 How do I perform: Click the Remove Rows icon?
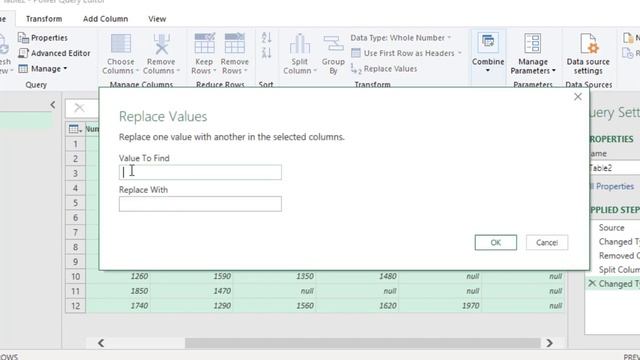[234, 44]
